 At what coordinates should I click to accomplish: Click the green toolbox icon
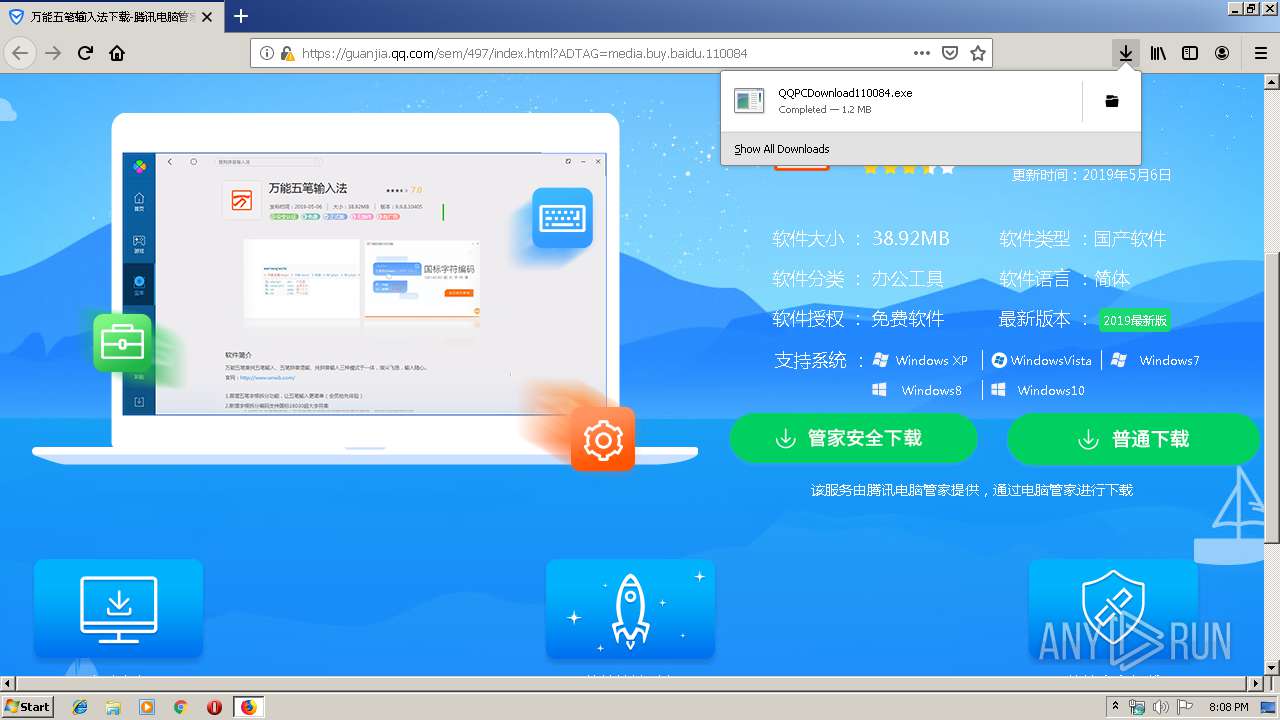pos(122,343)
